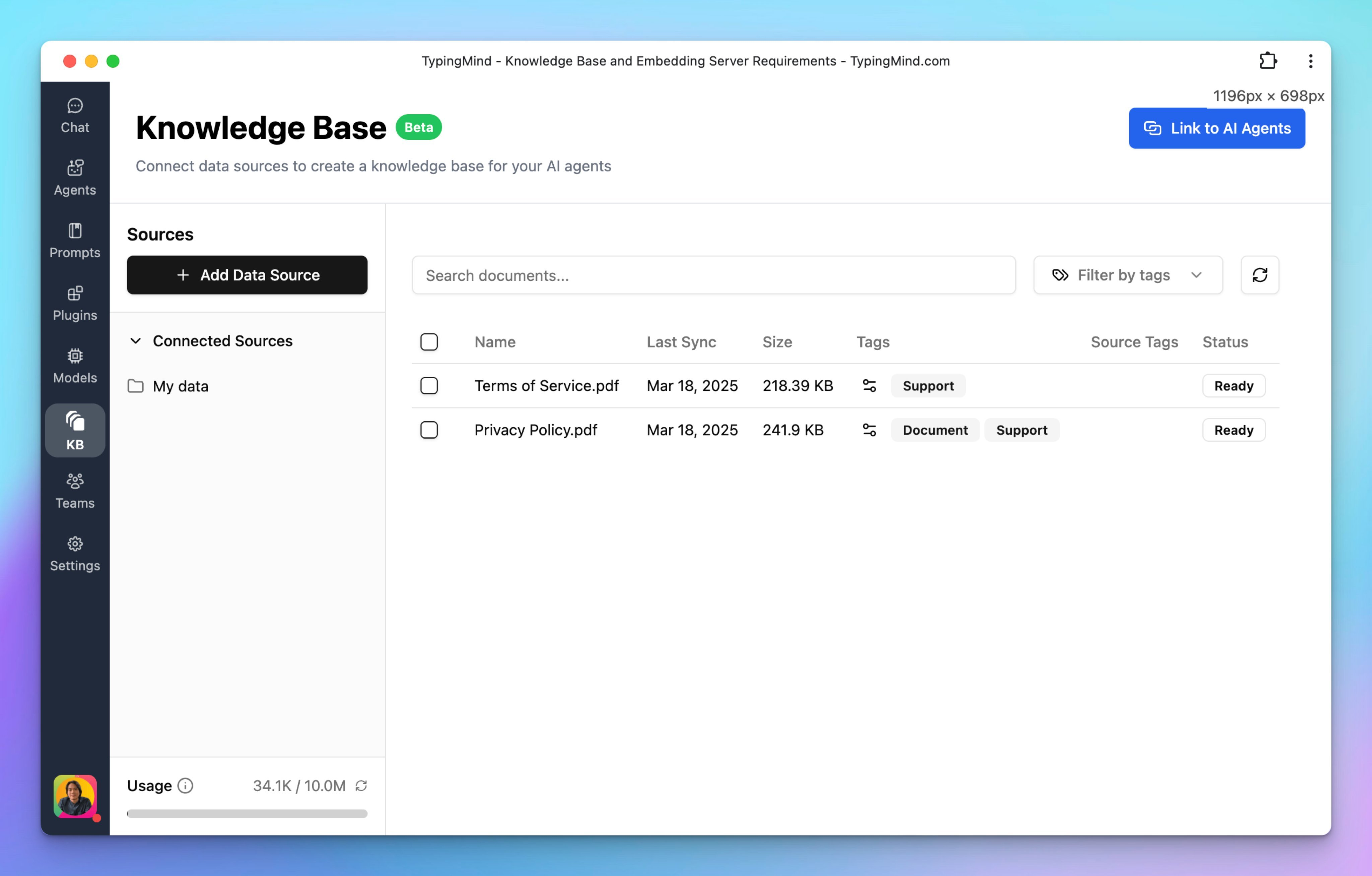Screen dimensions: 1372x876
Task: Open the Chat section in sidebar
Action: (75, 116)
